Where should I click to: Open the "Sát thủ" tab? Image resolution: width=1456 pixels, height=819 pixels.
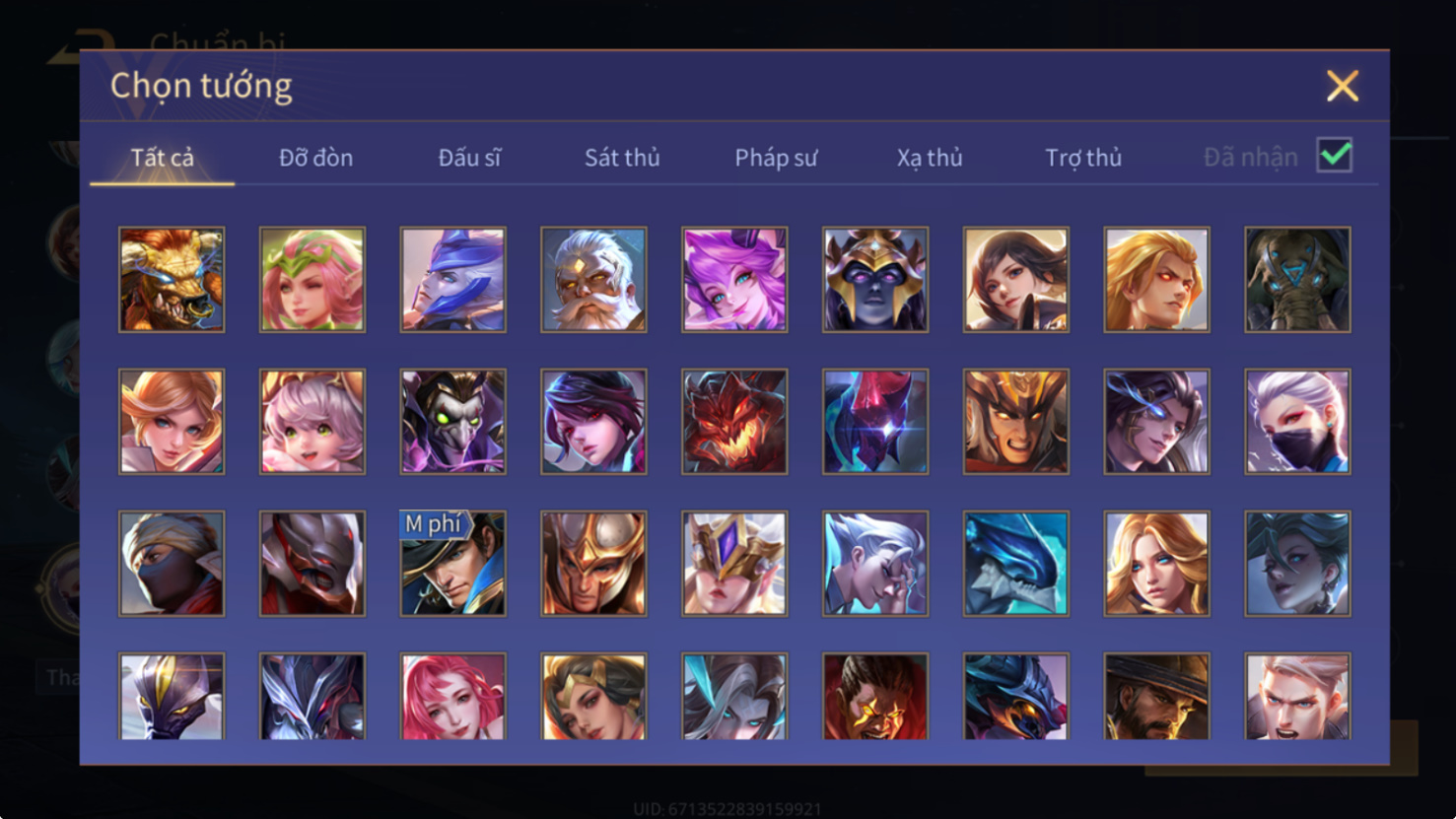[622, 158]
